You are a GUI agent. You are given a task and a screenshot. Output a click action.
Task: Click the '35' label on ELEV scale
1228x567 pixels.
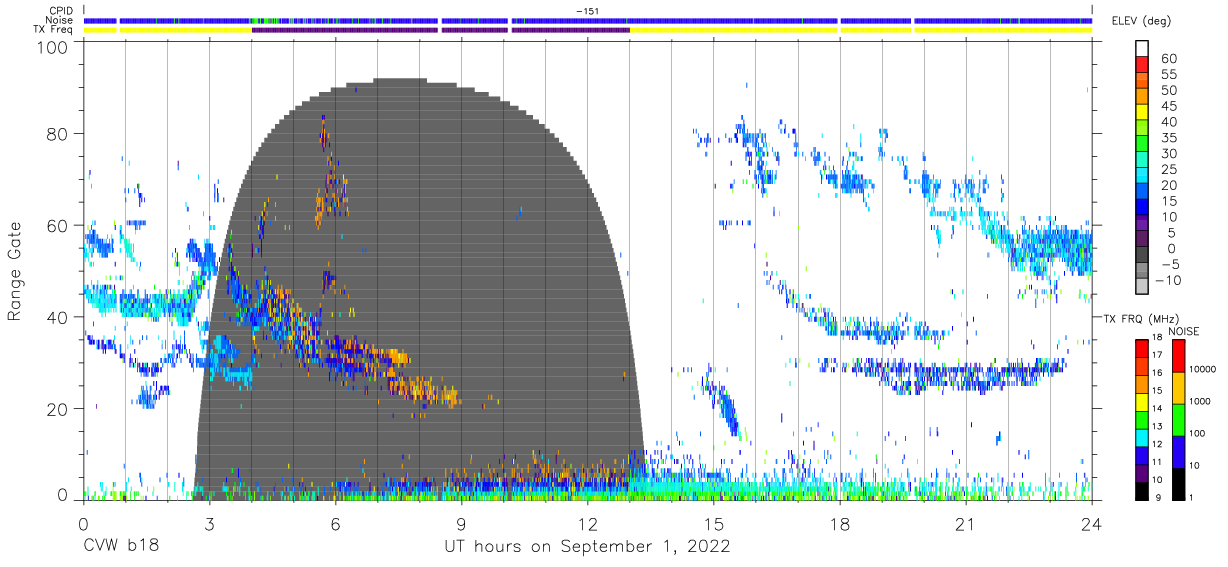[x=1168, y=138]
